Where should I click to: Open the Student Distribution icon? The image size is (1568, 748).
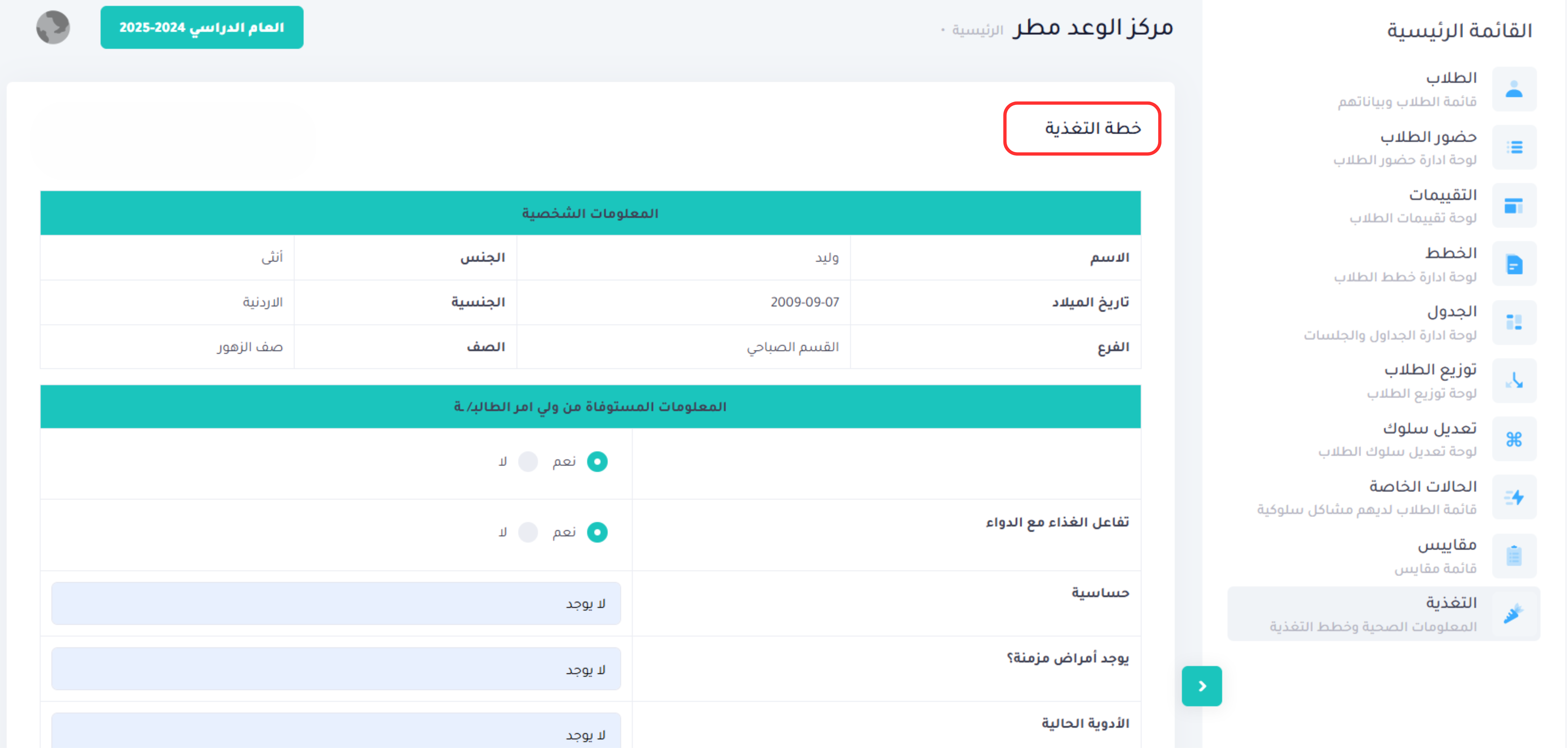[1514, 381]
